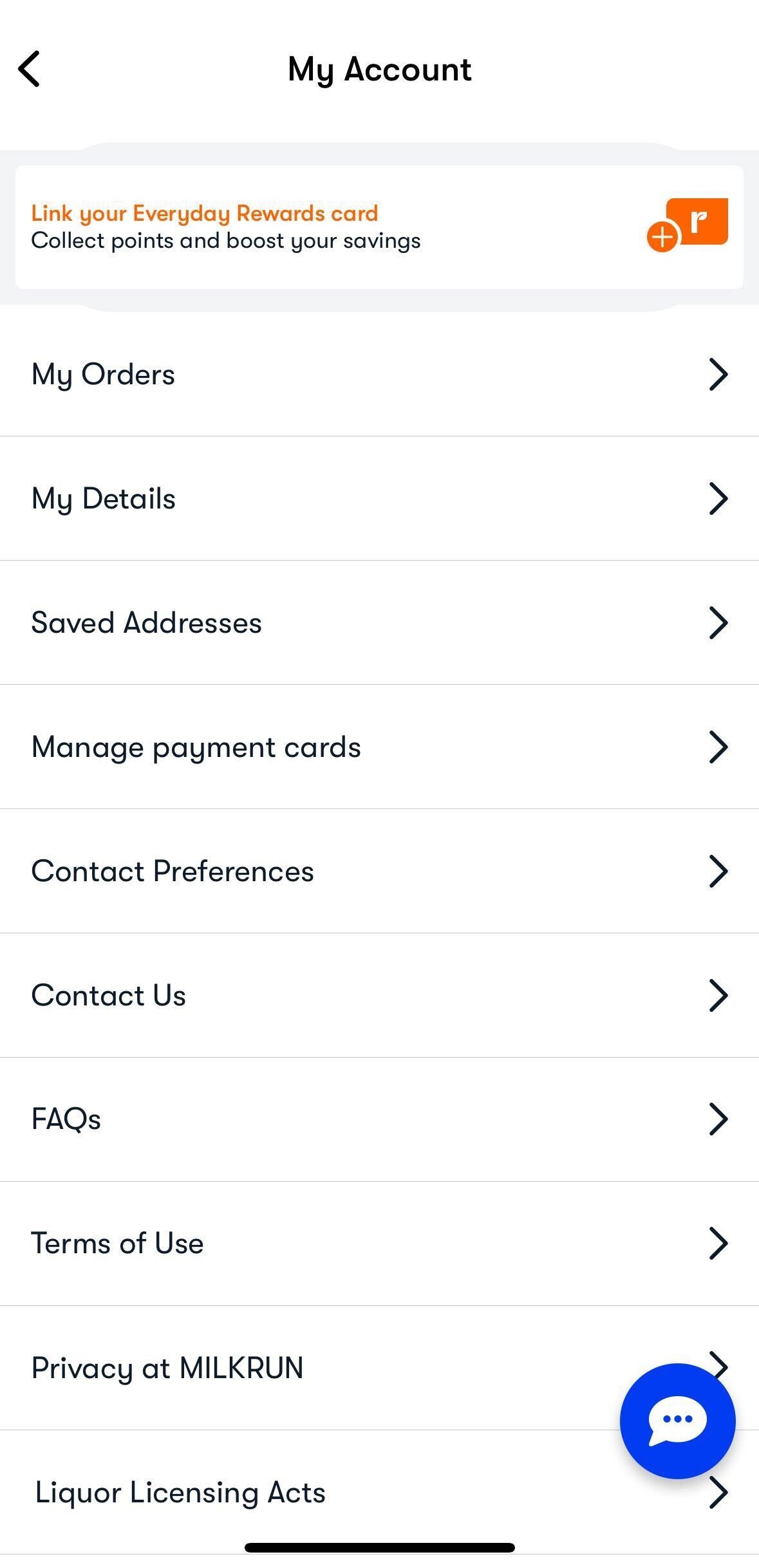This screenshot has width=759, height=1568.
Task: Open the Terms of Use page
Action: [x=118, y=1244]
